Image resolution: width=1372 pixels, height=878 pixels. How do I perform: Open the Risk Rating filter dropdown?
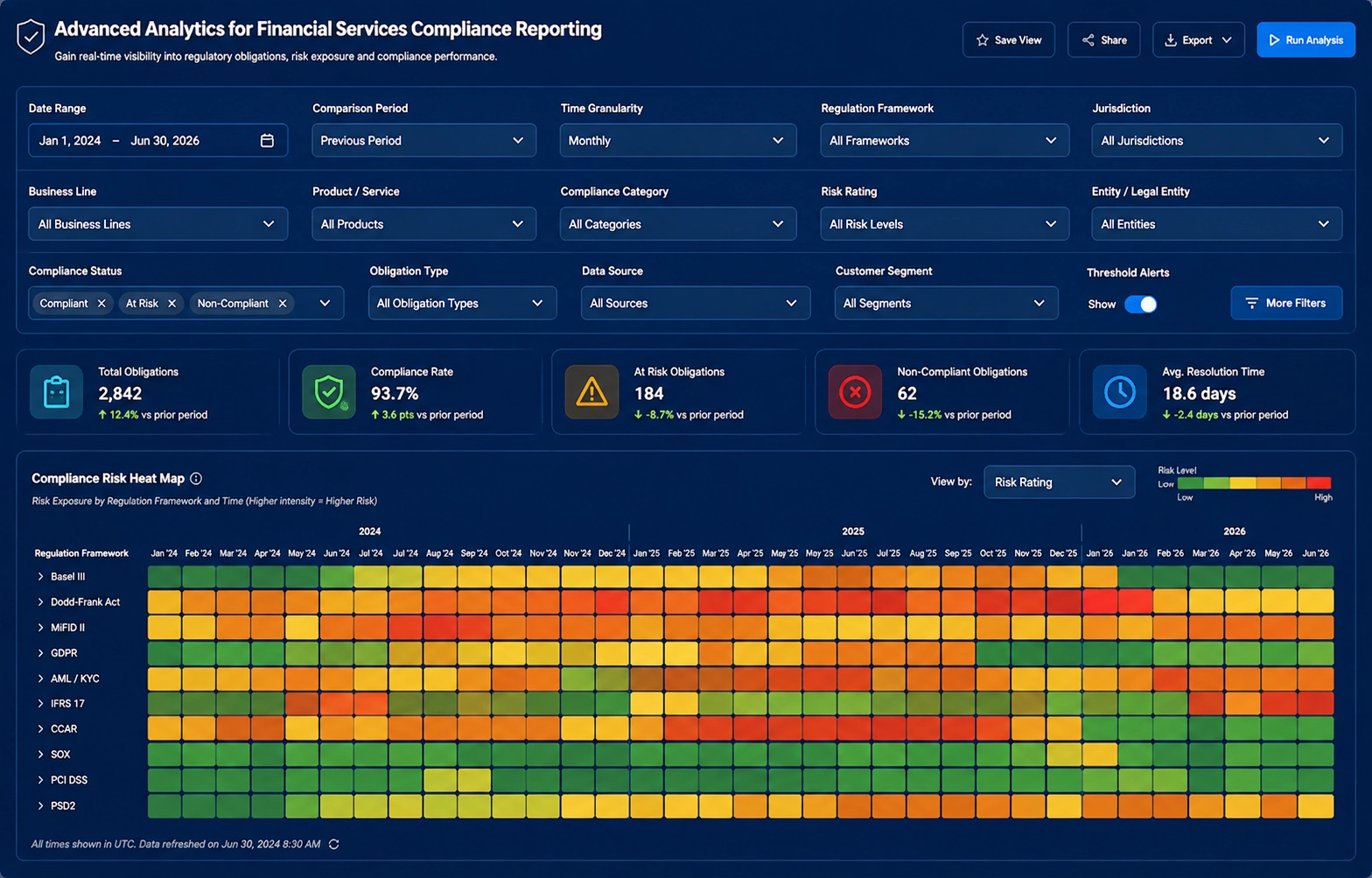click(x=945, y=224)
